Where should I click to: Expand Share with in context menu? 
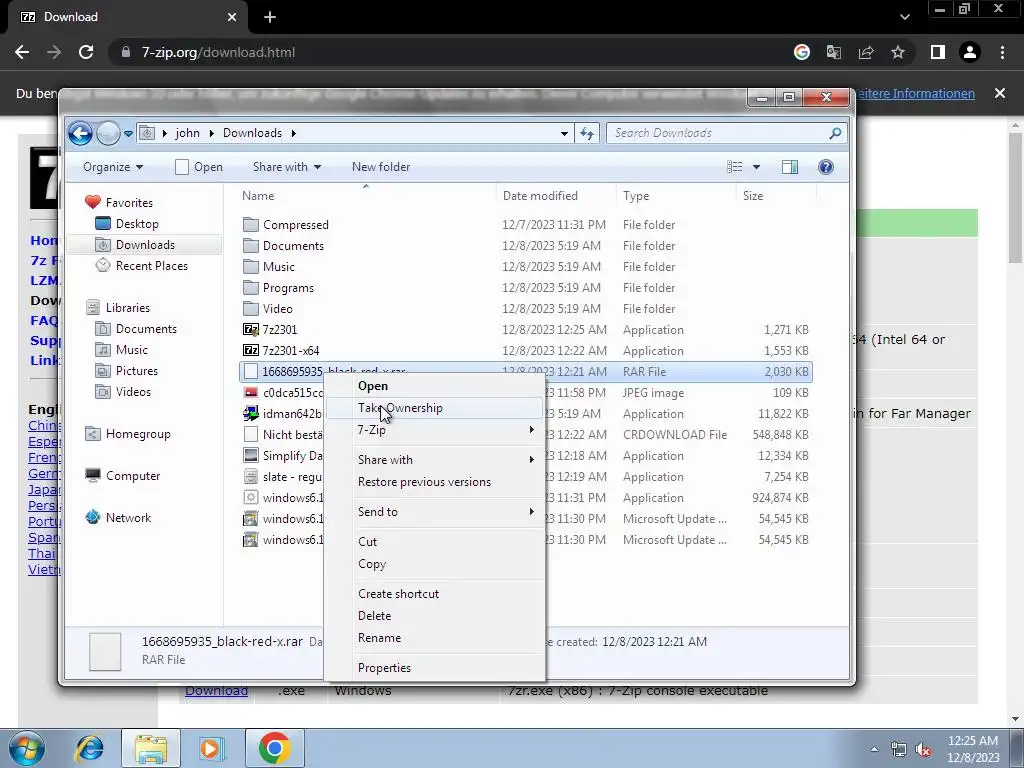(x=434, y=460)
